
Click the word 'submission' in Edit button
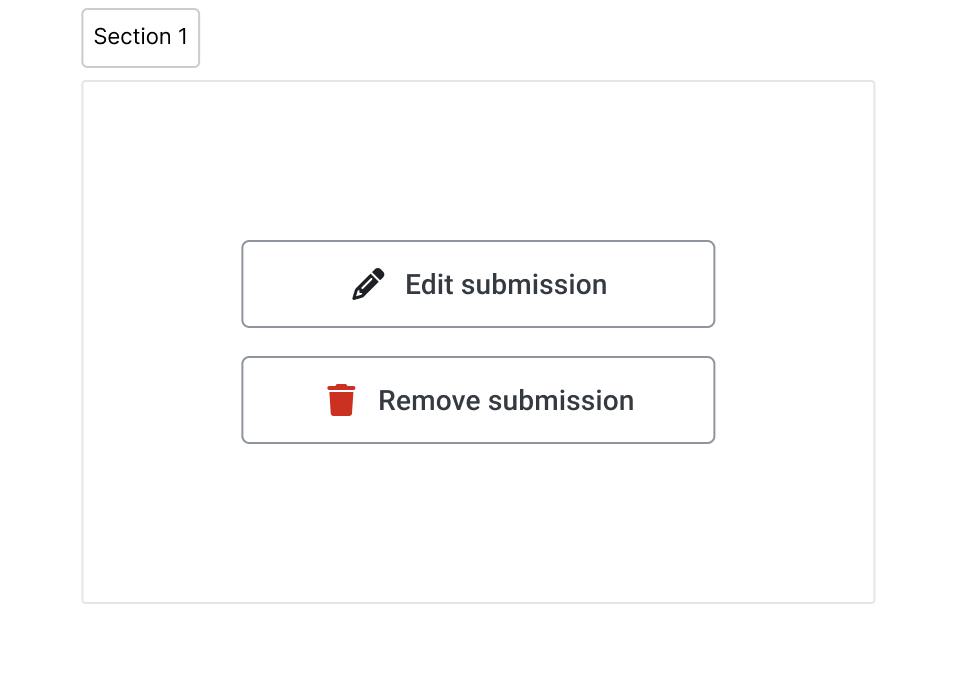click(534, 284)
